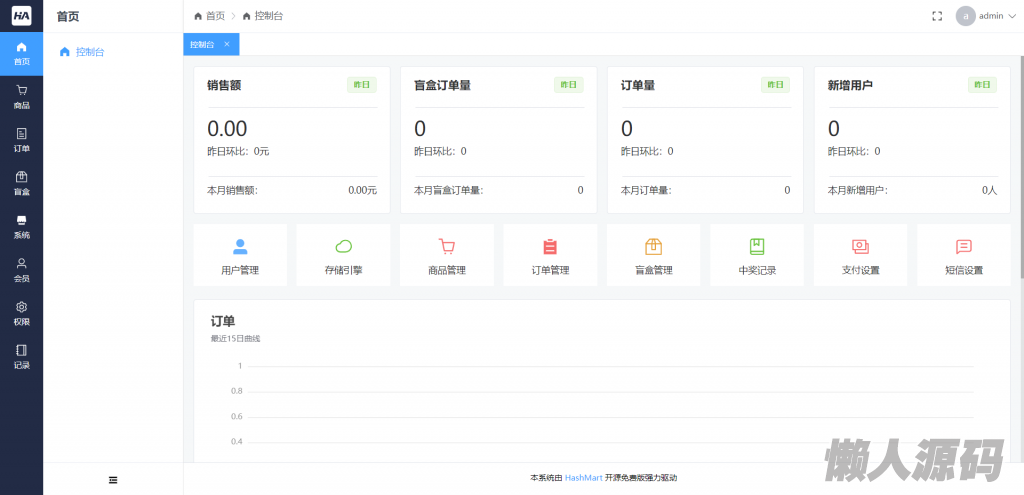Open 支付设置 payment settings shortcut
The image size is (1024, 495).
pos(860,256)
